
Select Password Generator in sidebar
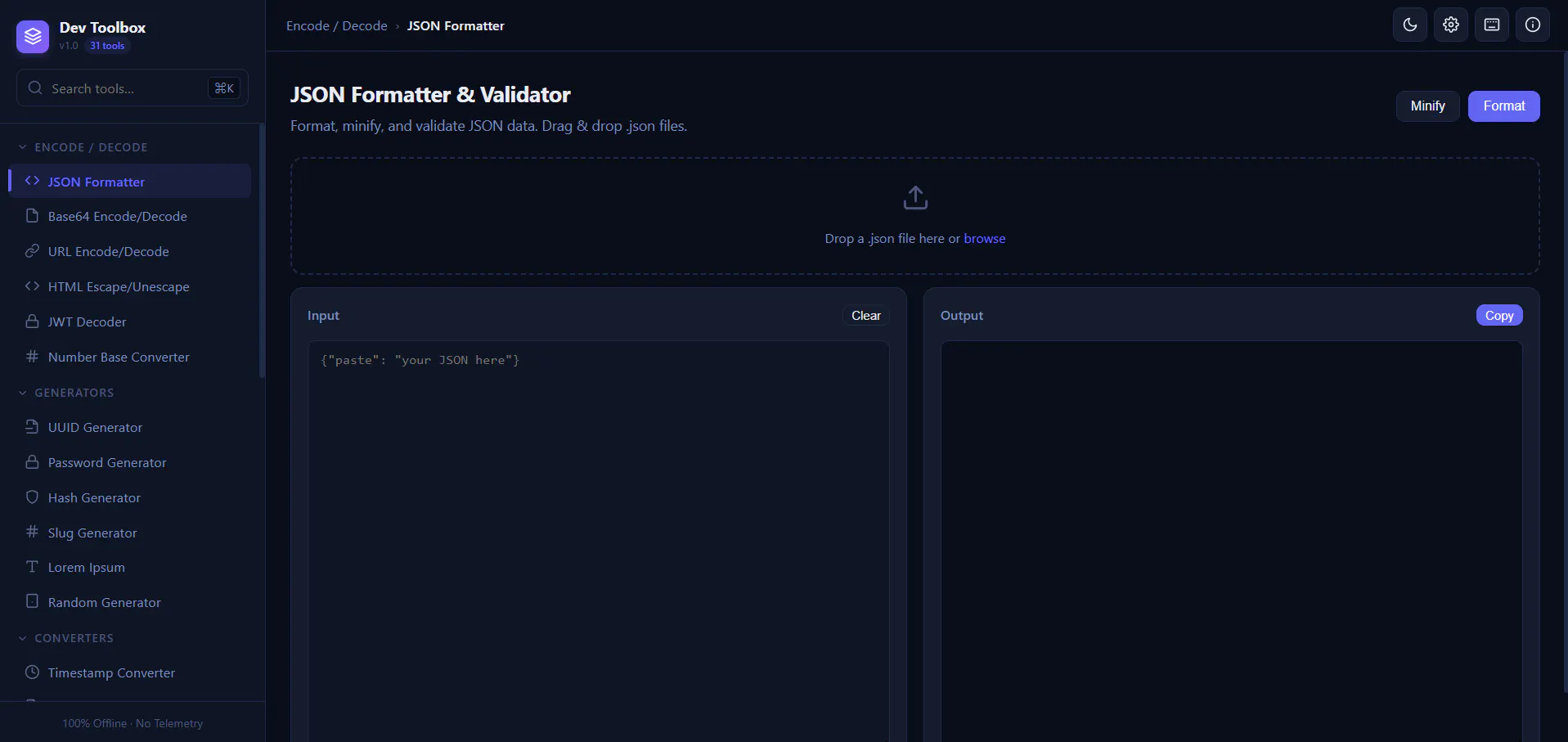[130, 462]
